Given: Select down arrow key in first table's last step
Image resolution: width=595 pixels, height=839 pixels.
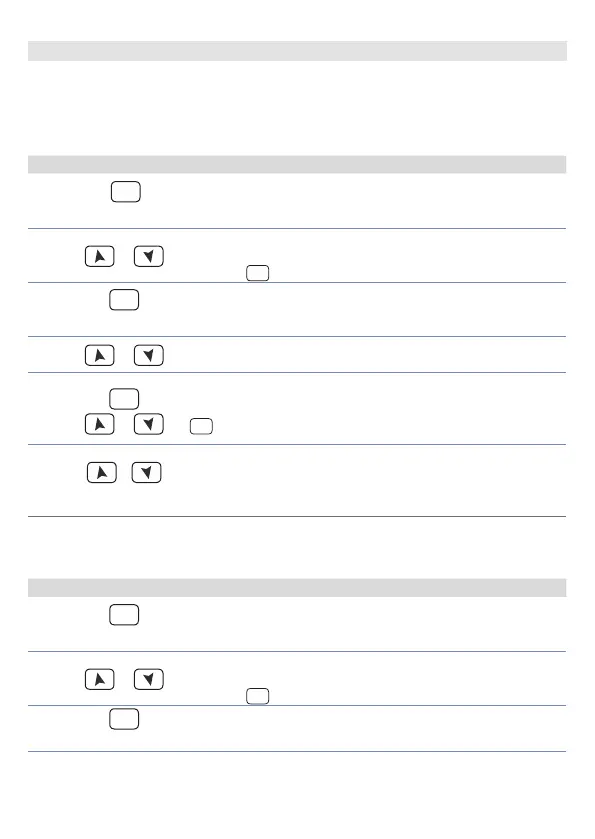Looking at the screenshot, I should point(147,472).
